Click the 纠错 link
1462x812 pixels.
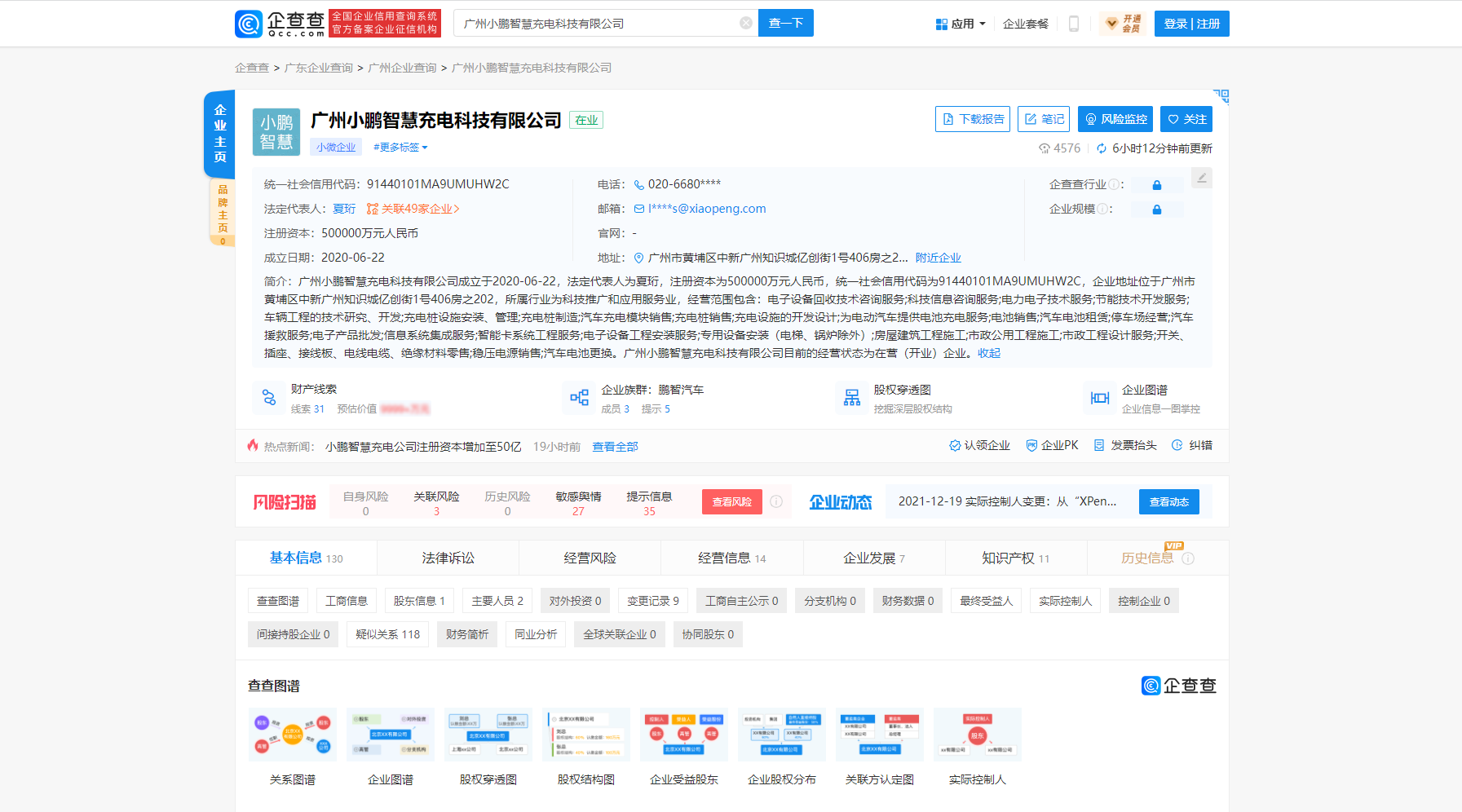click(1192, 445)
